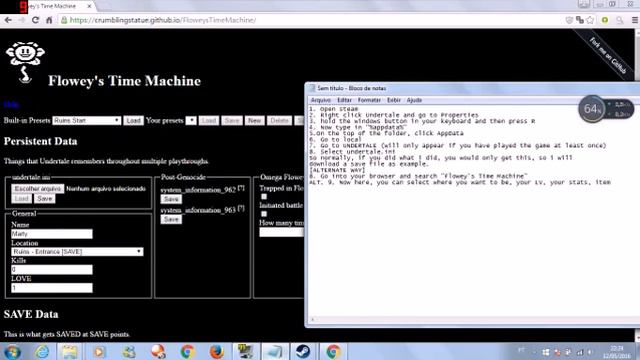This screenshot has height=360, width=640.
Task: Toggle the Initiated battle checkbox
Action: [x=264, y=214]
